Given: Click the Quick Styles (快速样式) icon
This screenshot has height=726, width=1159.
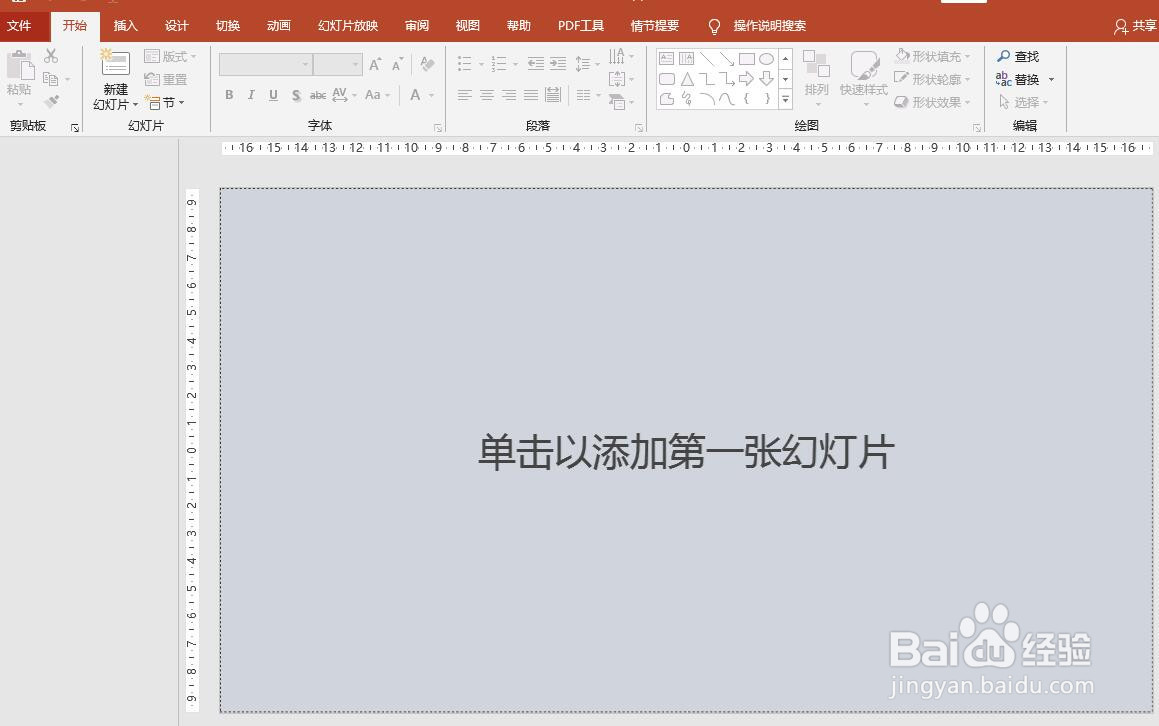Looking at the screenshot, I should (x=865, y=70).
